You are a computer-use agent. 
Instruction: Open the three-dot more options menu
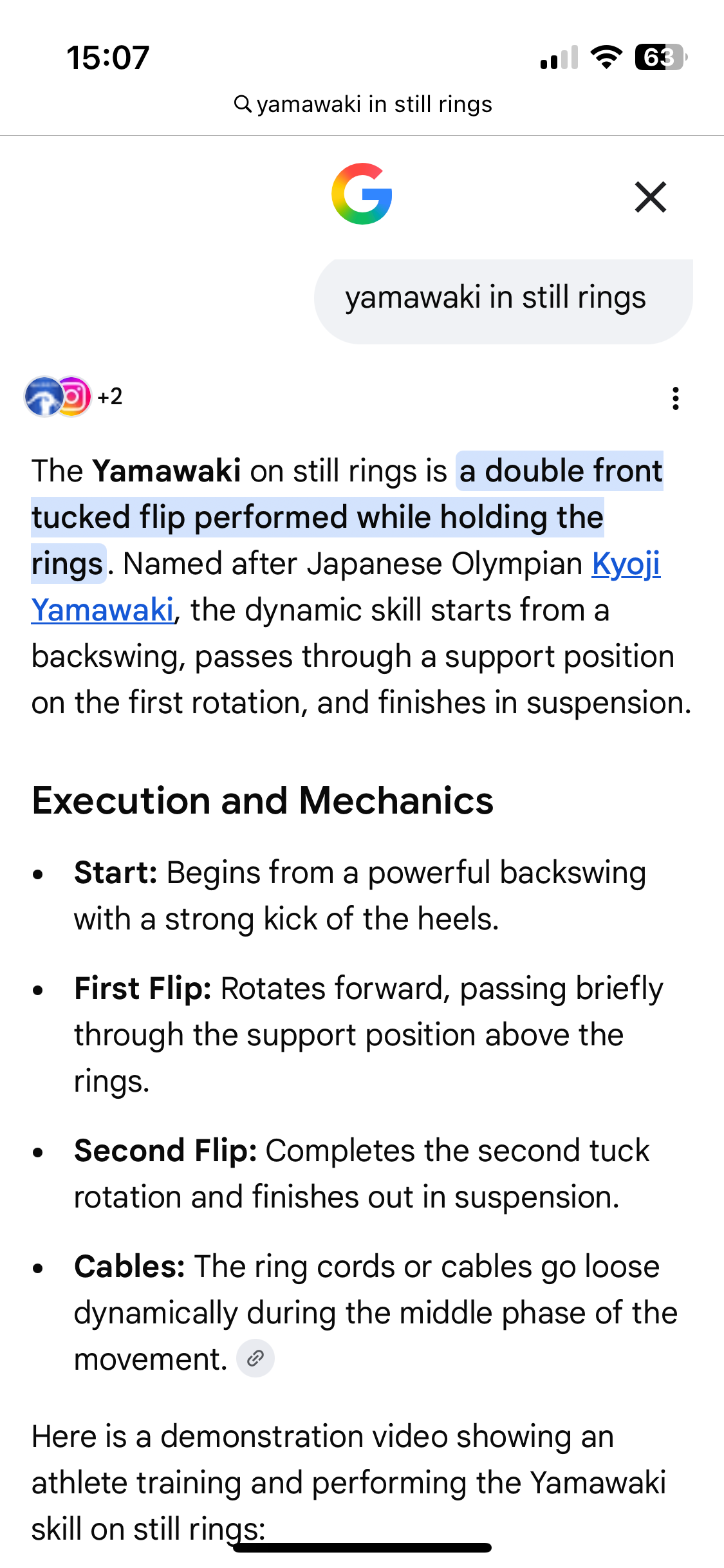pyautogui.click(x=675, y=398)
